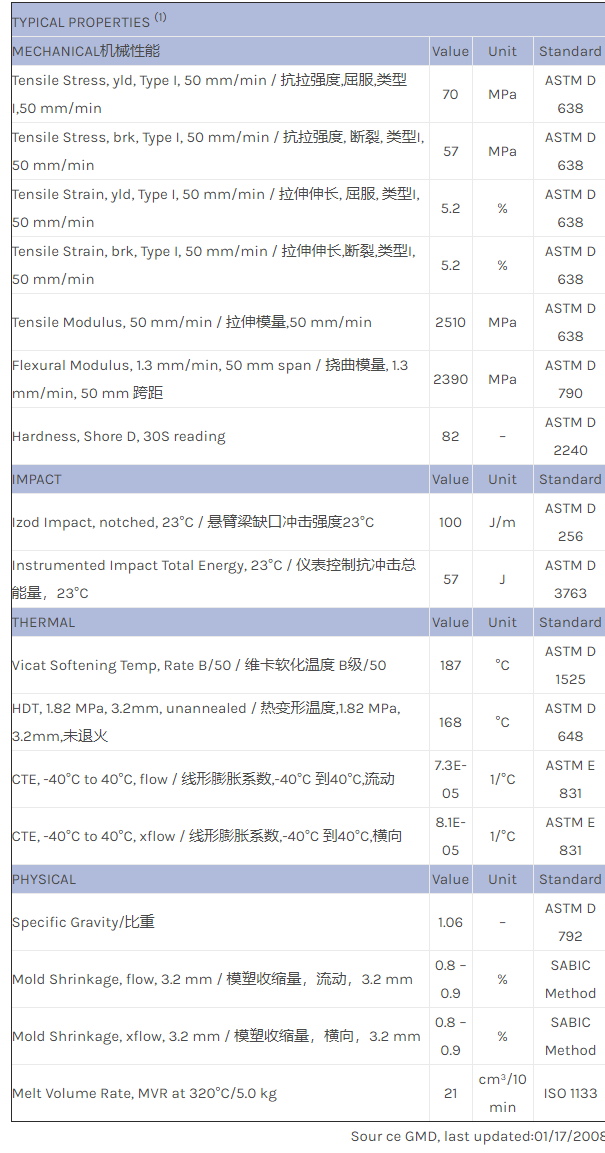Click the footnote (1) superscript marker
Viewport: 605px width, 1153px height.
[x=160, y=17]
